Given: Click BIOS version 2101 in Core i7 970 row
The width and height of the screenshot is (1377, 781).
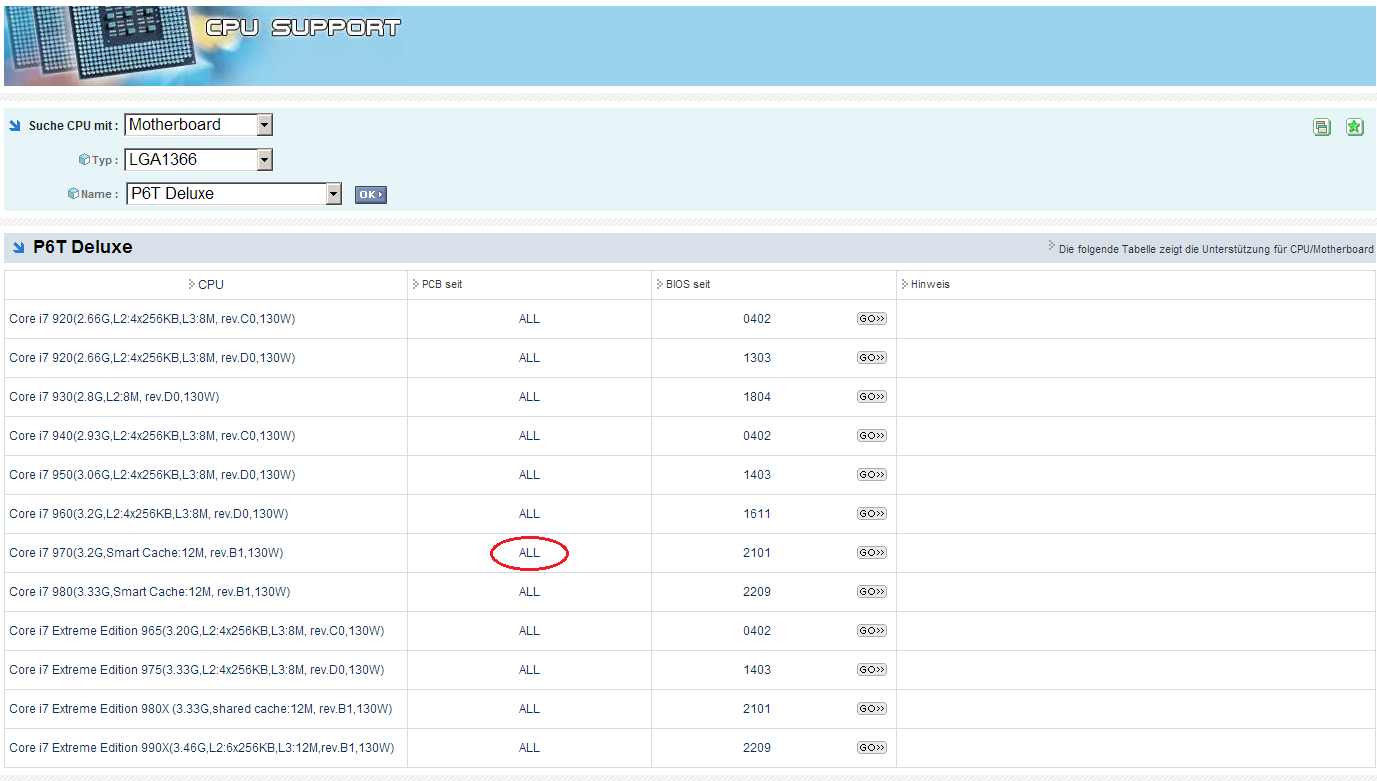Looking at the screenshot, I should pos(757,553).
